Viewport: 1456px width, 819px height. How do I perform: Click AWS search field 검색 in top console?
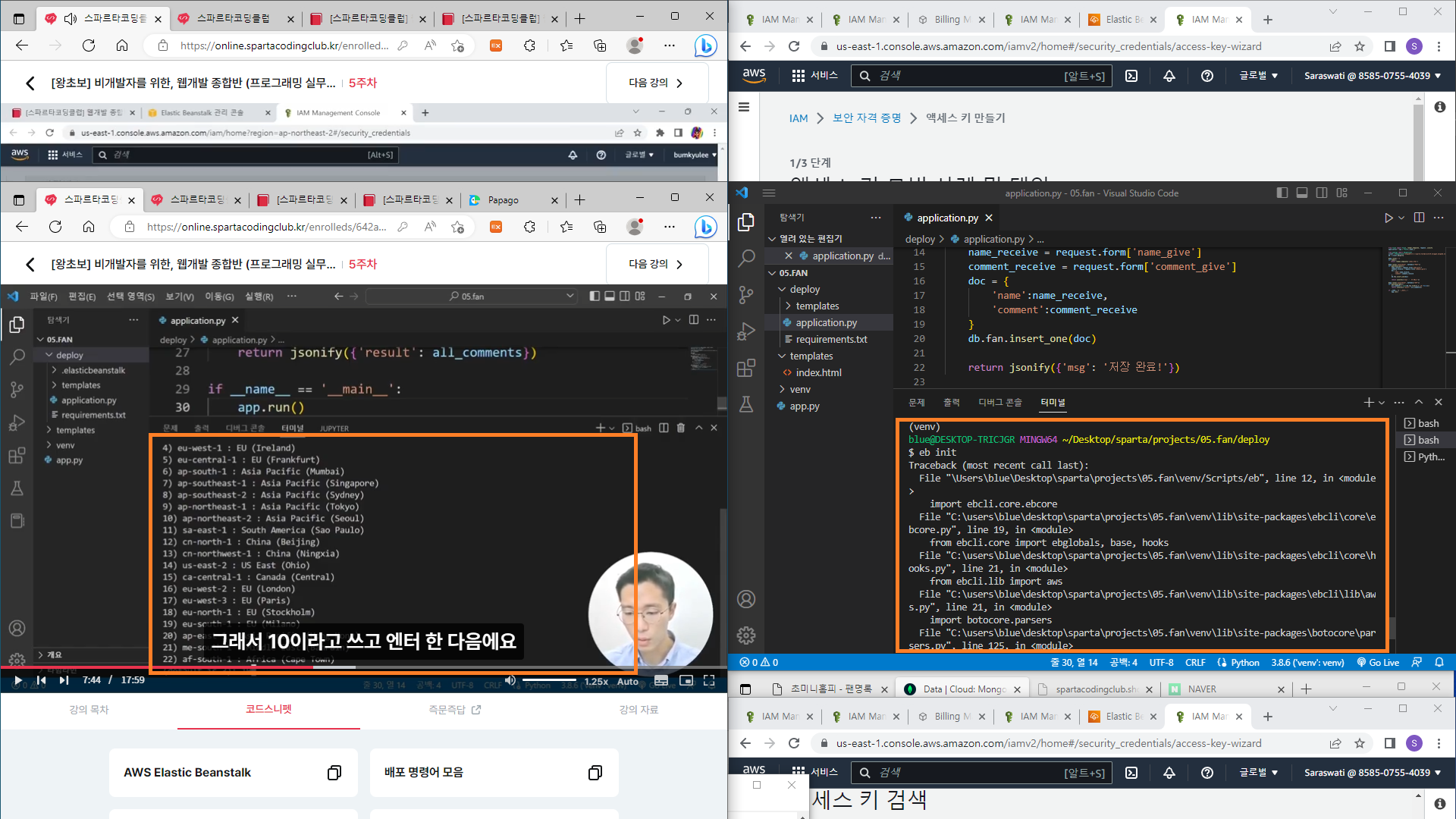(x=981, y=76)
